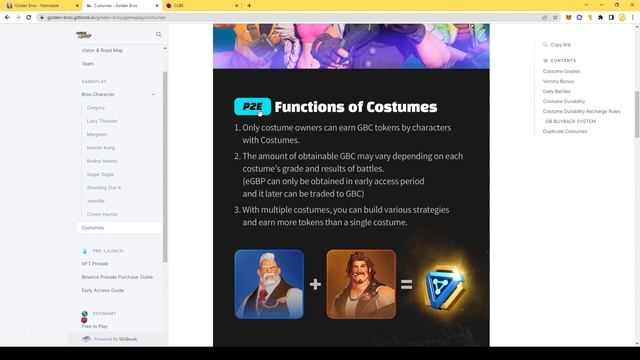Image resolution: width=640 pixels, height=360 pixels.
Task: Jump to Costume Durability Recharge Rules
Action: pos(582,111)
